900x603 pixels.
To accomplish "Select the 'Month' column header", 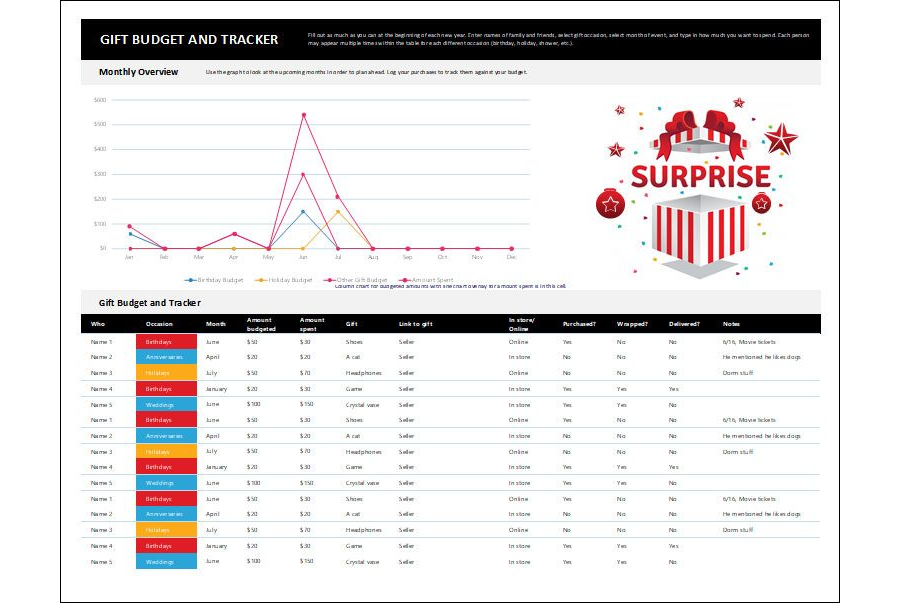I will [216, 324].
